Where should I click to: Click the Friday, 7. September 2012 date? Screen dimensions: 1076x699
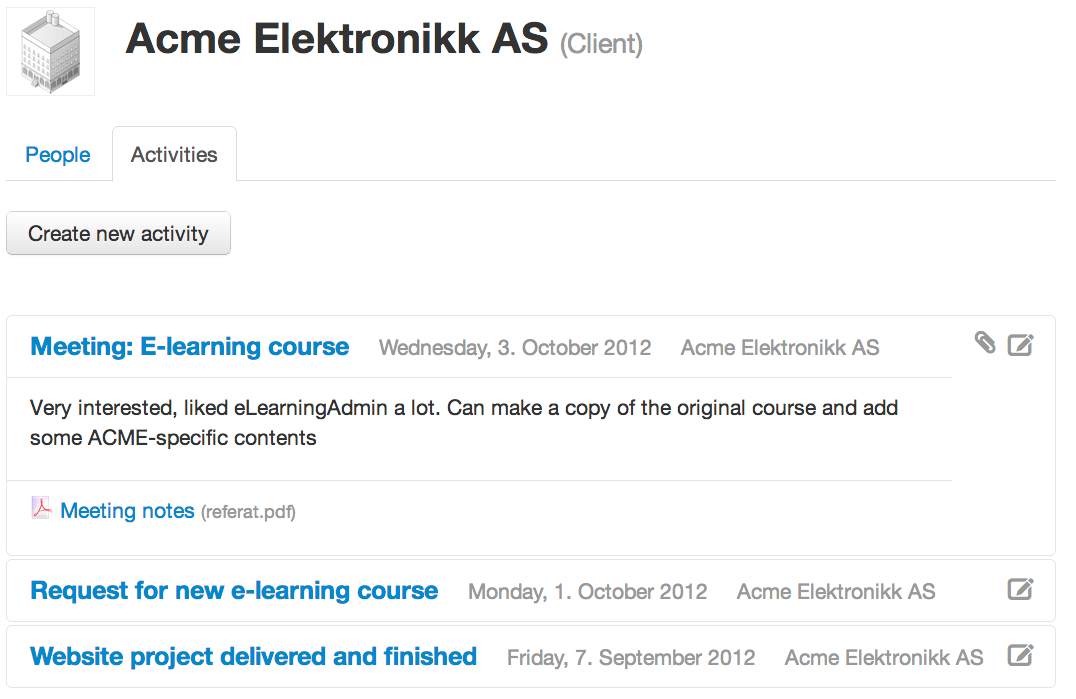point(631,657)
